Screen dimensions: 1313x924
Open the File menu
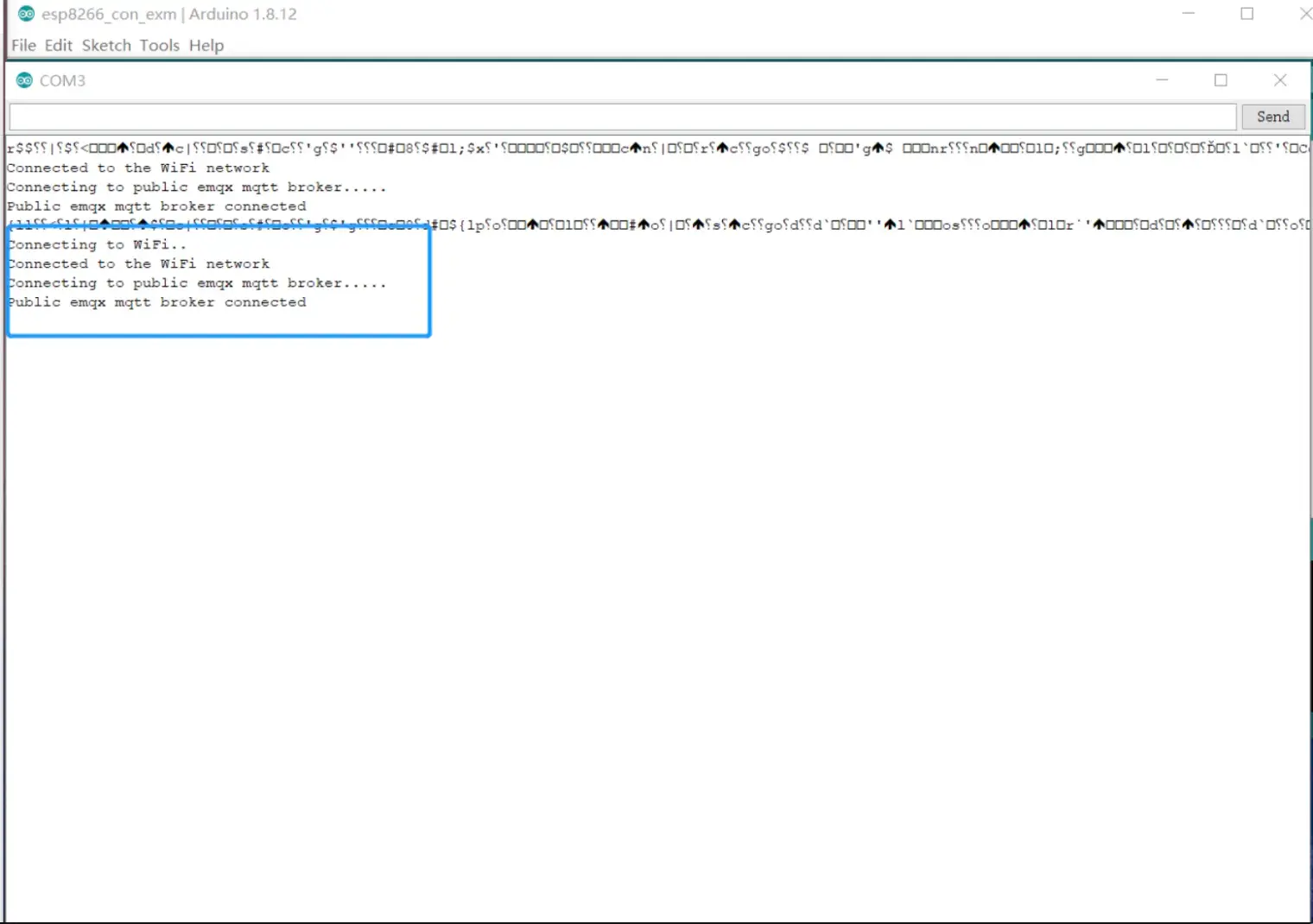click(x=22, y=45)
